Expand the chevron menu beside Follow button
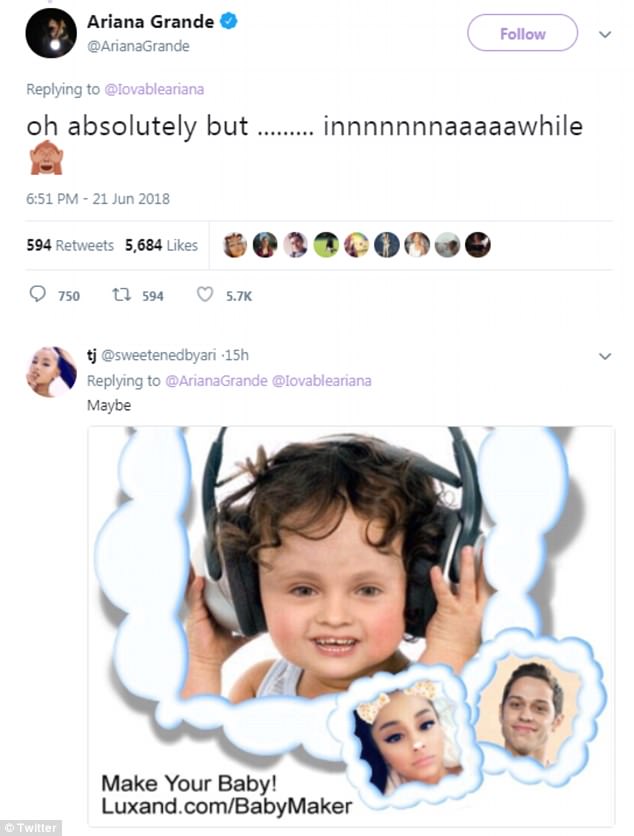The width and height of the screenshot is (634, 836). tap(605, 35)
